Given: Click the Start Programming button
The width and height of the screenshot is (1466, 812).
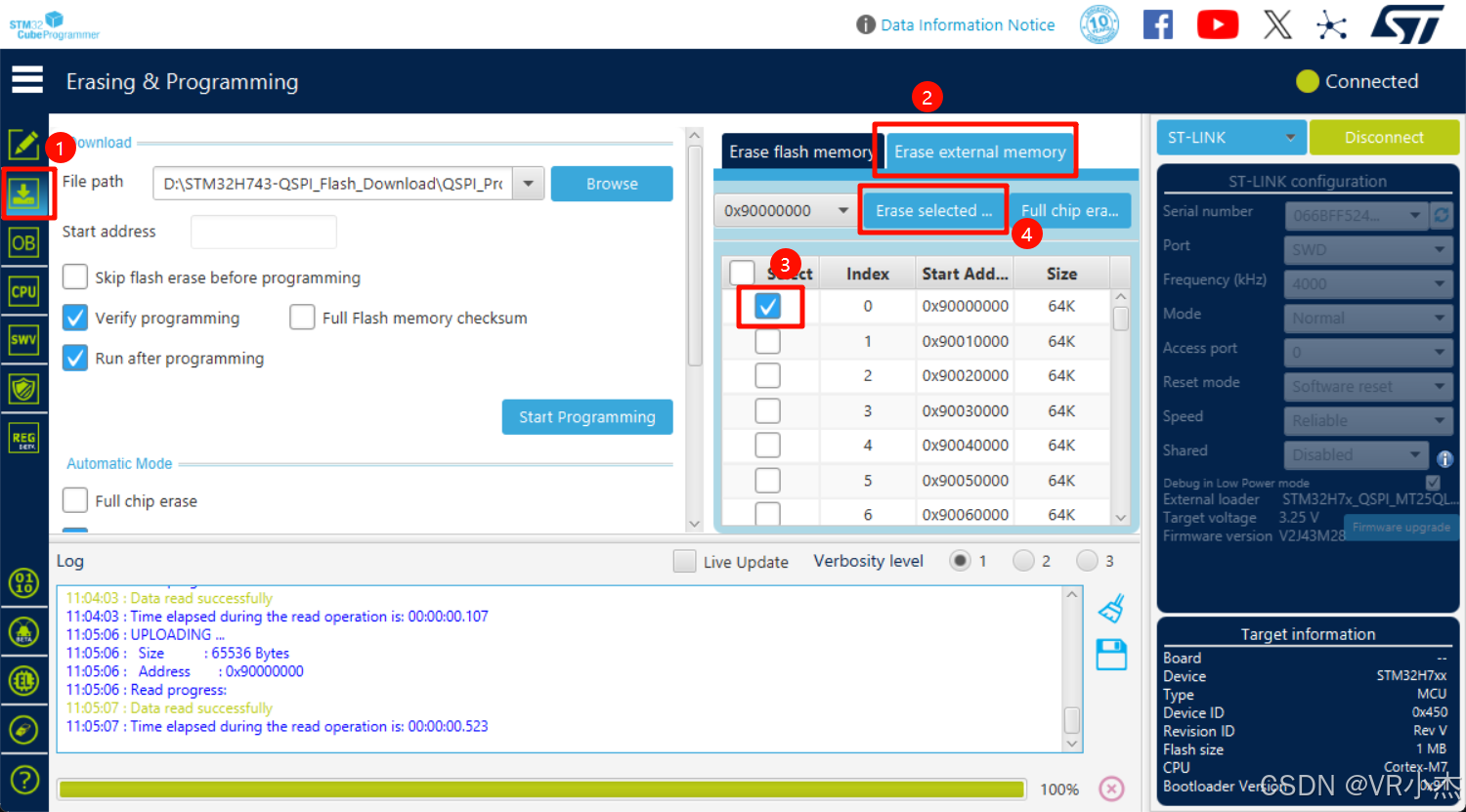Looking at the screenshot, I should coord(586,417).
